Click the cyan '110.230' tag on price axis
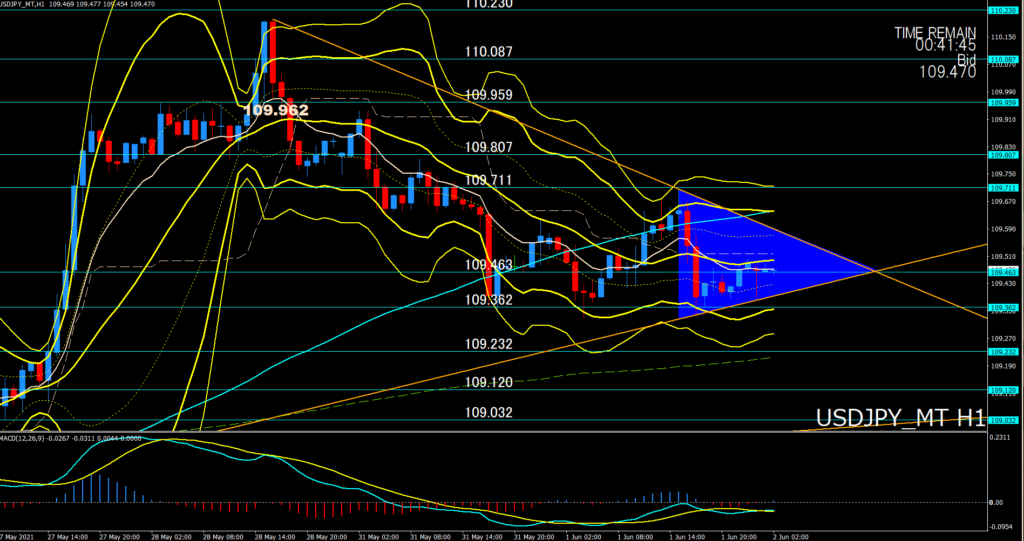This screenshot has width=1024, height=541. click(1004, 10)
